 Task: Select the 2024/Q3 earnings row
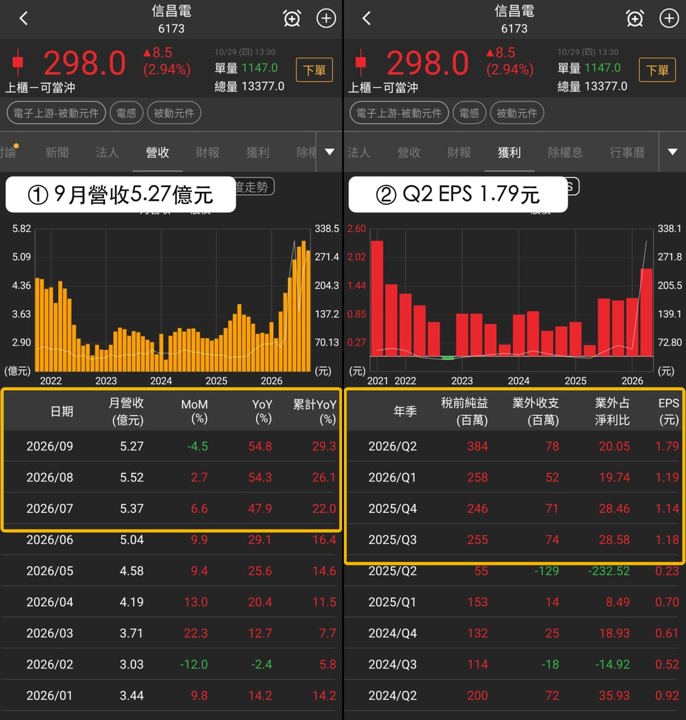pos(514,664)
